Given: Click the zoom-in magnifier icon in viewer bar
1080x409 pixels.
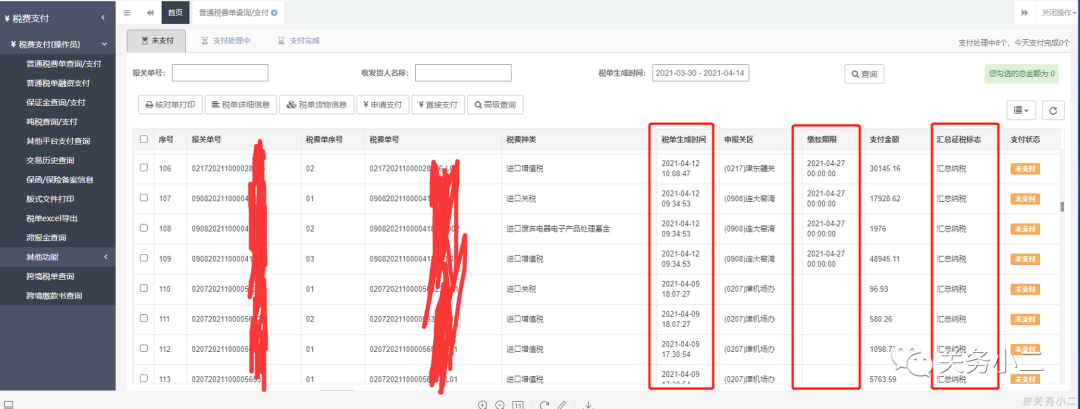Looking at the screenshot, I should tap(482, 405).
